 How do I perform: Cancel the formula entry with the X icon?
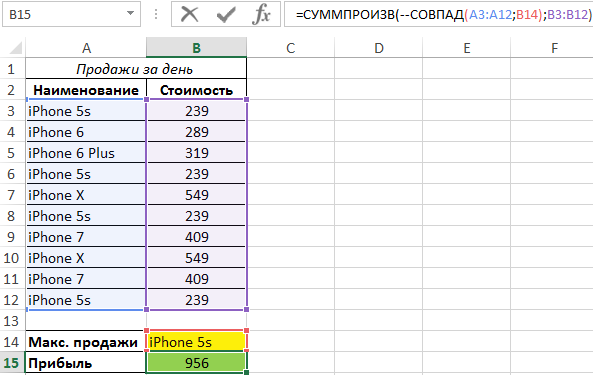(x=189, y=15)
